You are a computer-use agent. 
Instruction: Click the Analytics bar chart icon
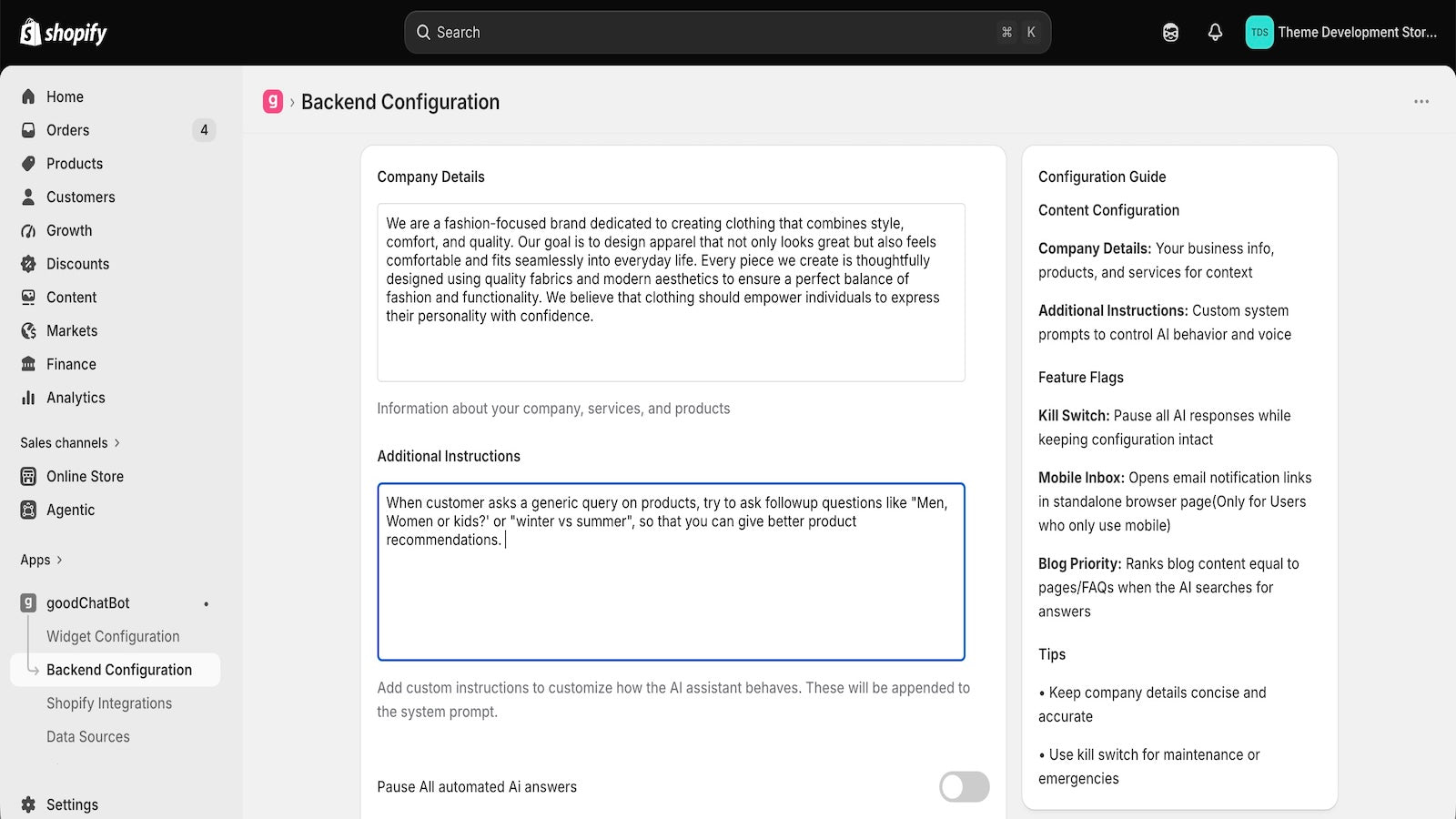tap(28, 398)
